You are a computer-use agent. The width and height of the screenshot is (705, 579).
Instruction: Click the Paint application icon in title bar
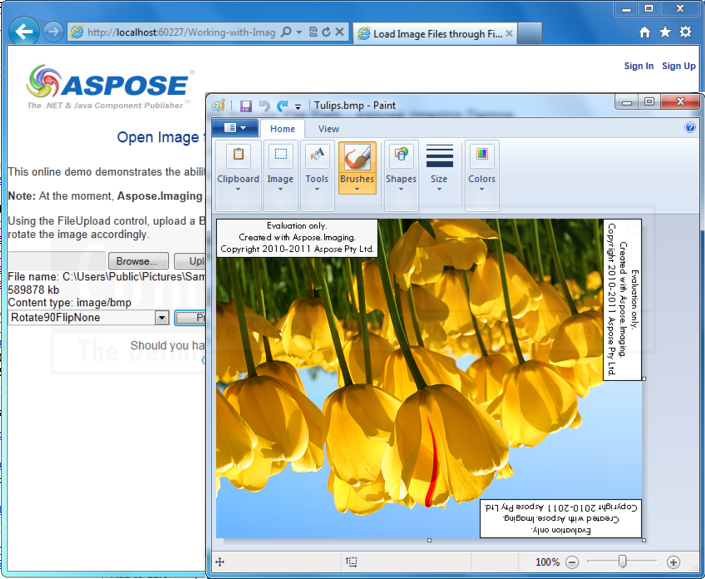pos(219,106)
